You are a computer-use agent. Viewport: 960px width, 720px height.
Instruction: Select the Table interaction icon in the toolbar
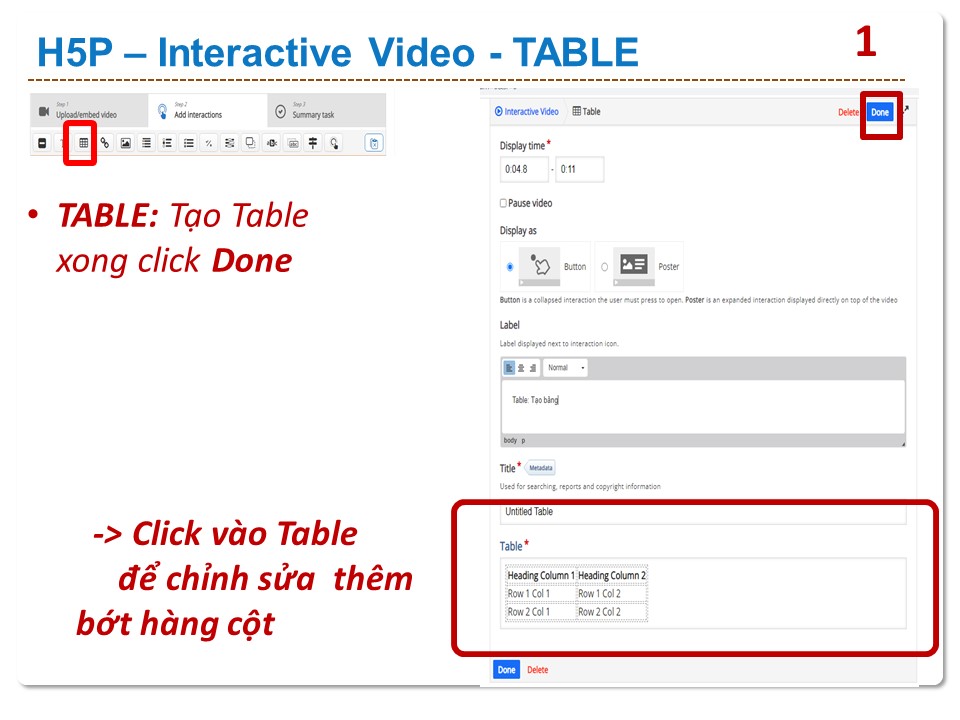click(x=83, y=143)
